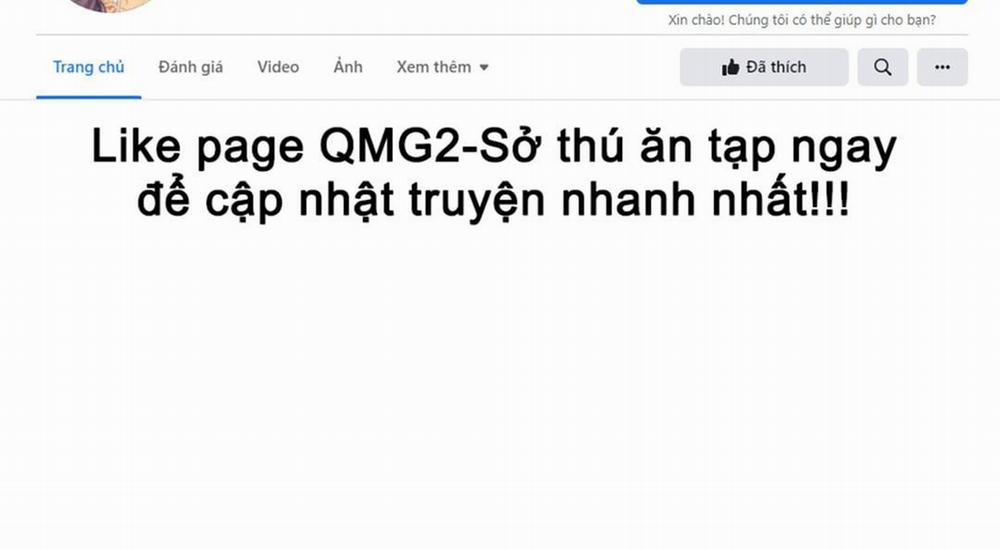The height and width of the screenshot is (550, 1000).
Task: Click the Đã thích button
Action: 764,67
